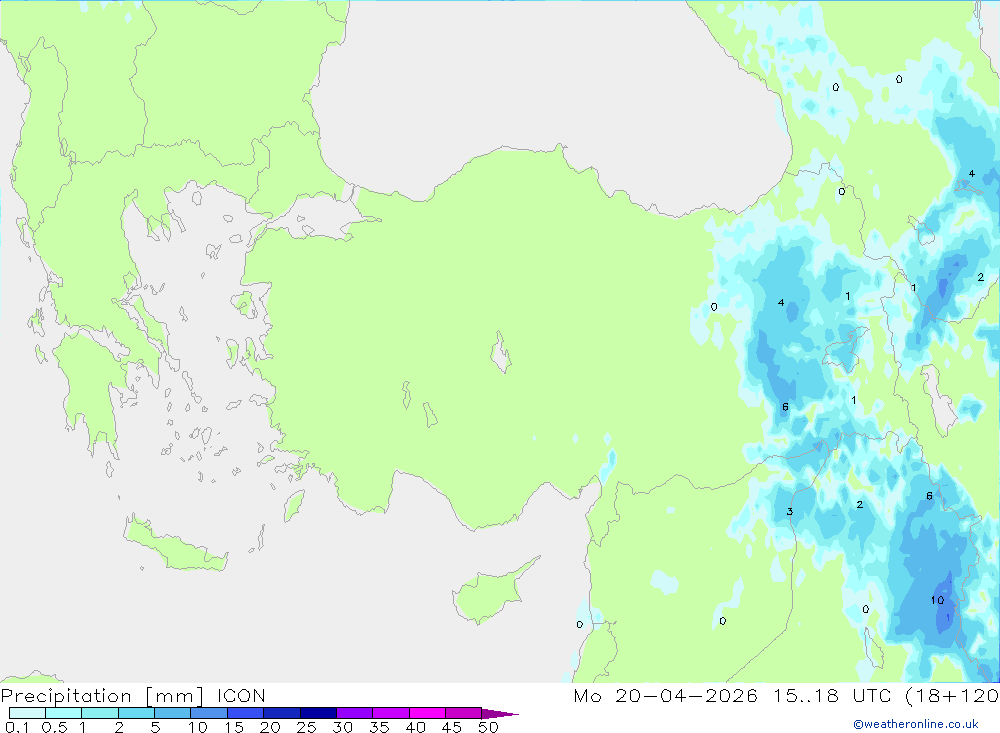Click the 20–25 mm dark blue swatch

click(x=281, y=713)
